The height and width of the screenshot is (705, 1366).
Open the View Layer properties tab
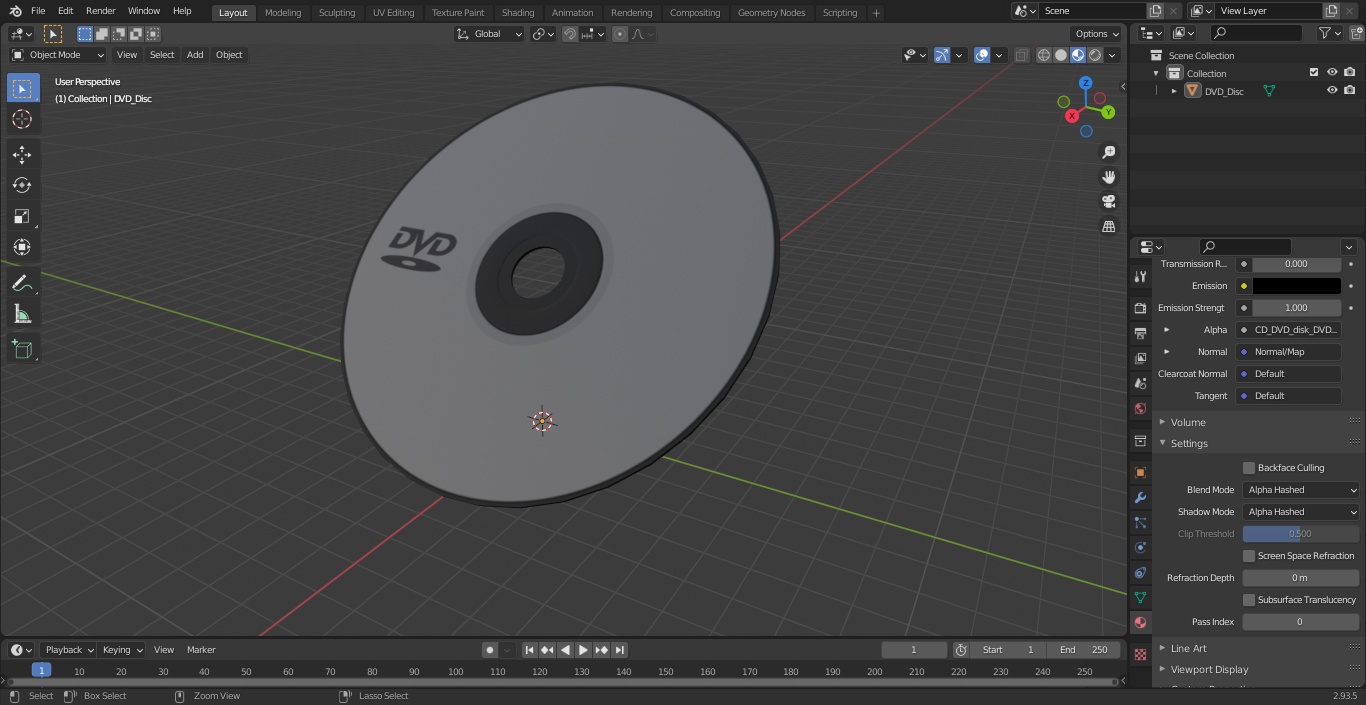click(x=1140, y=358)
